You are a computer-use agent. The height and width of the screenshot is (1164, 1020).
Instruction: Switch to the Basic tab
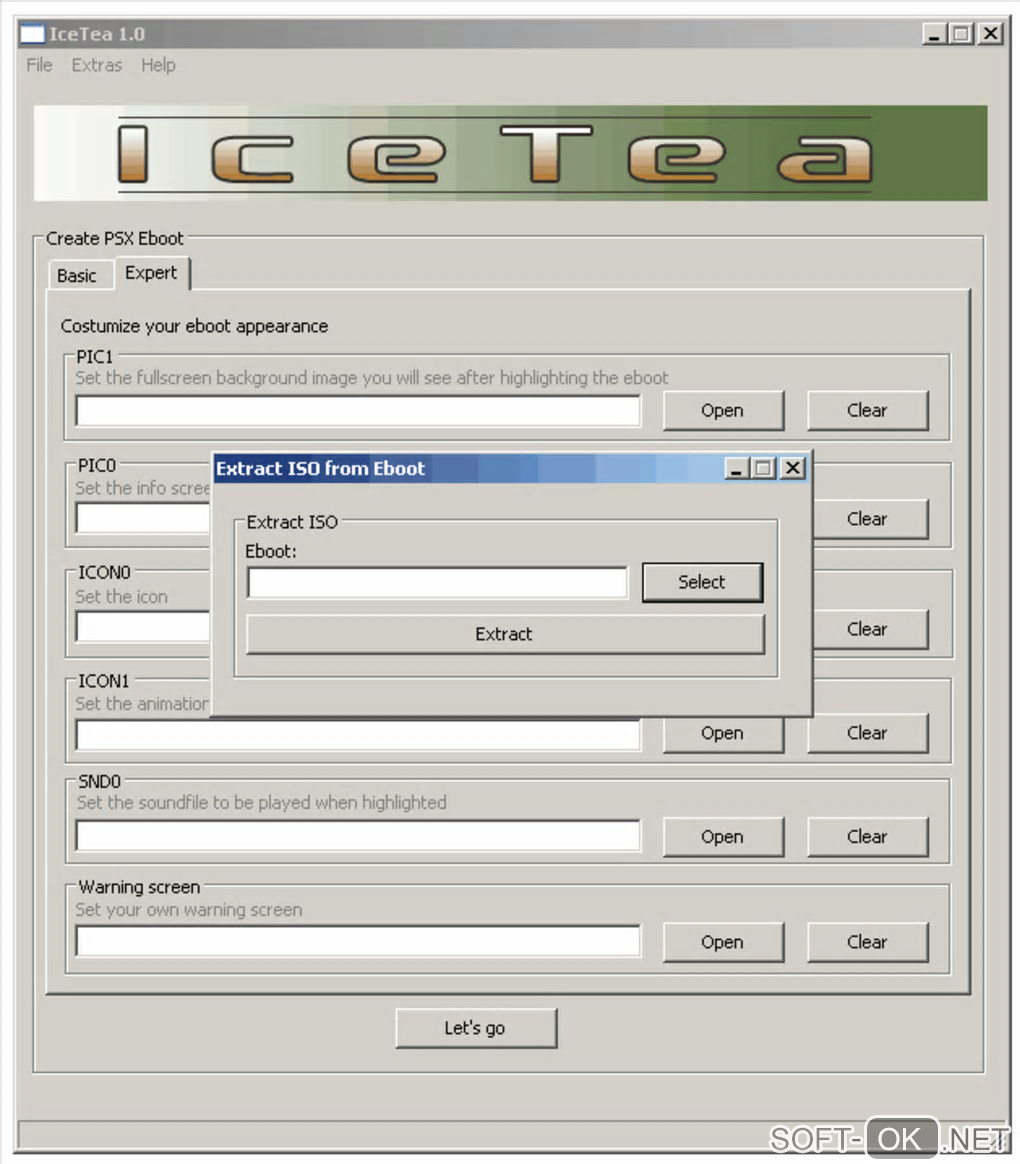tap(77, 275)
